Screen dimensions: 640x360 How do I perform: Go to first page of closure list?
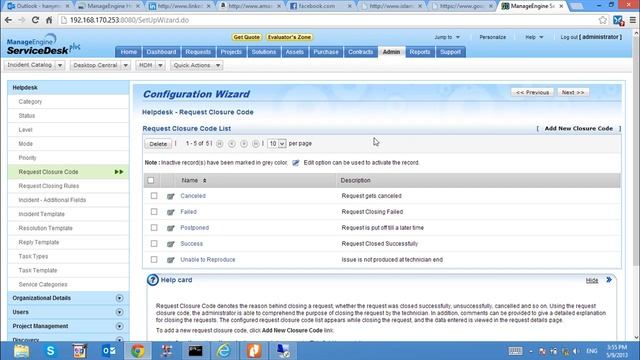pyautogui.click(x=220, y=144)
